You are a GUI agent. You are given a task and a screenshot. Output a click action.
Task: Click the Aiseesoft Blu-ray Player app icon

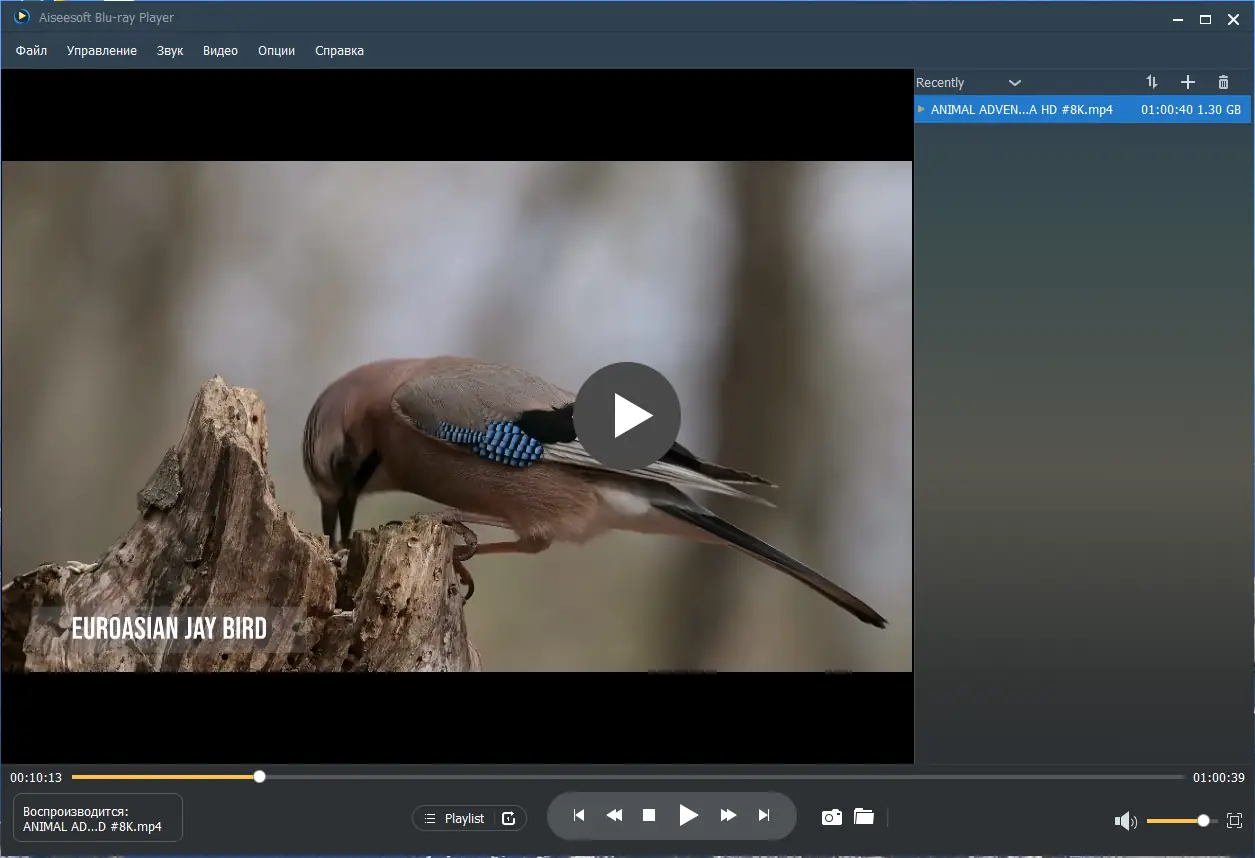click(x=22, y=17)
